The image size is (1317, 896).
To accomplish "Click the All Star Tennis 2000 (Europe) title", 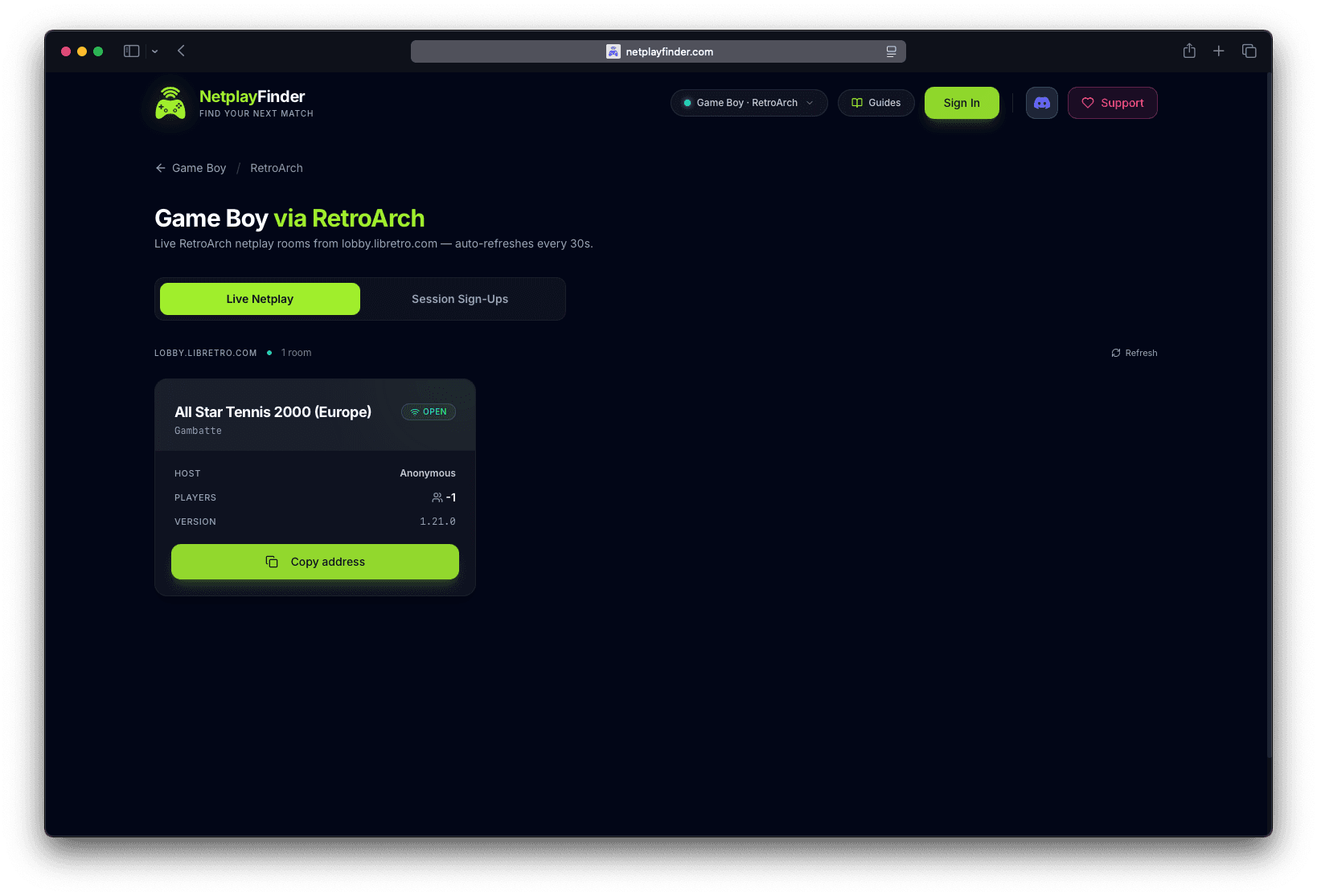I will (x=273, y=412).
